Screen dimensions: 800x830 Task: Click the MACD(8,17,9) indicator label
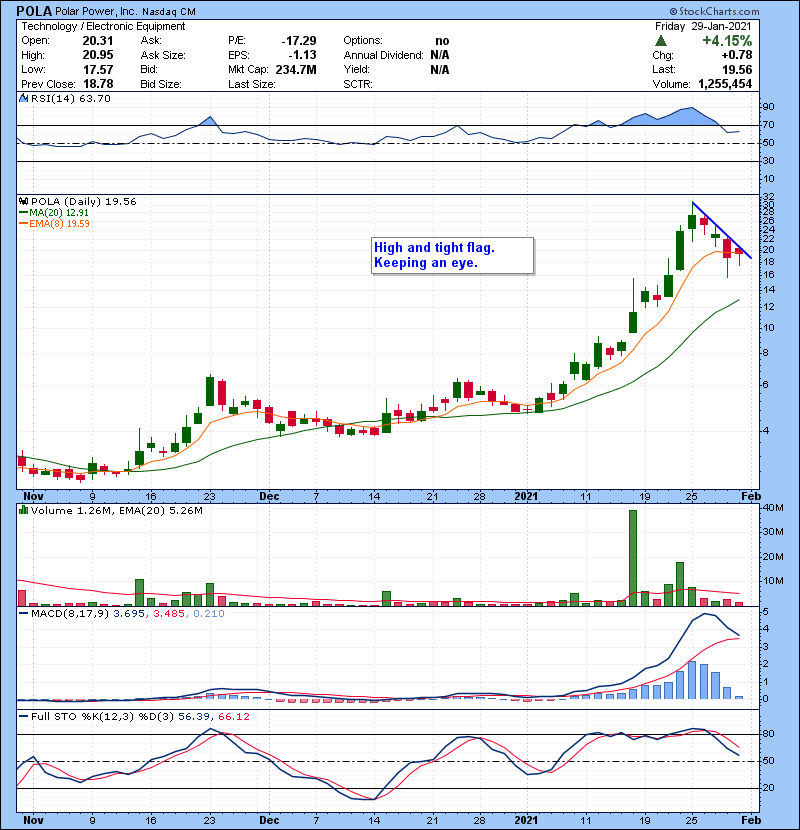pos(70,614)
